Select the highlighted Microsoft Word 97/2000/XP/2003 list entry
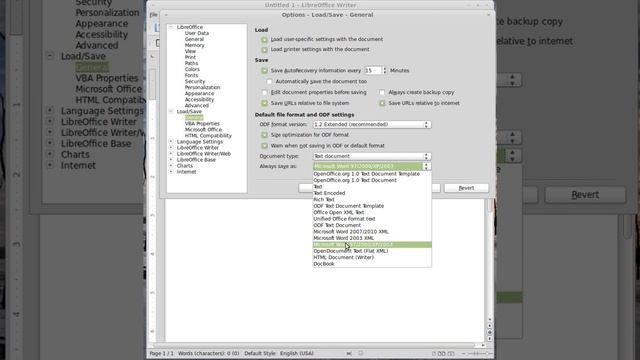 372,245
